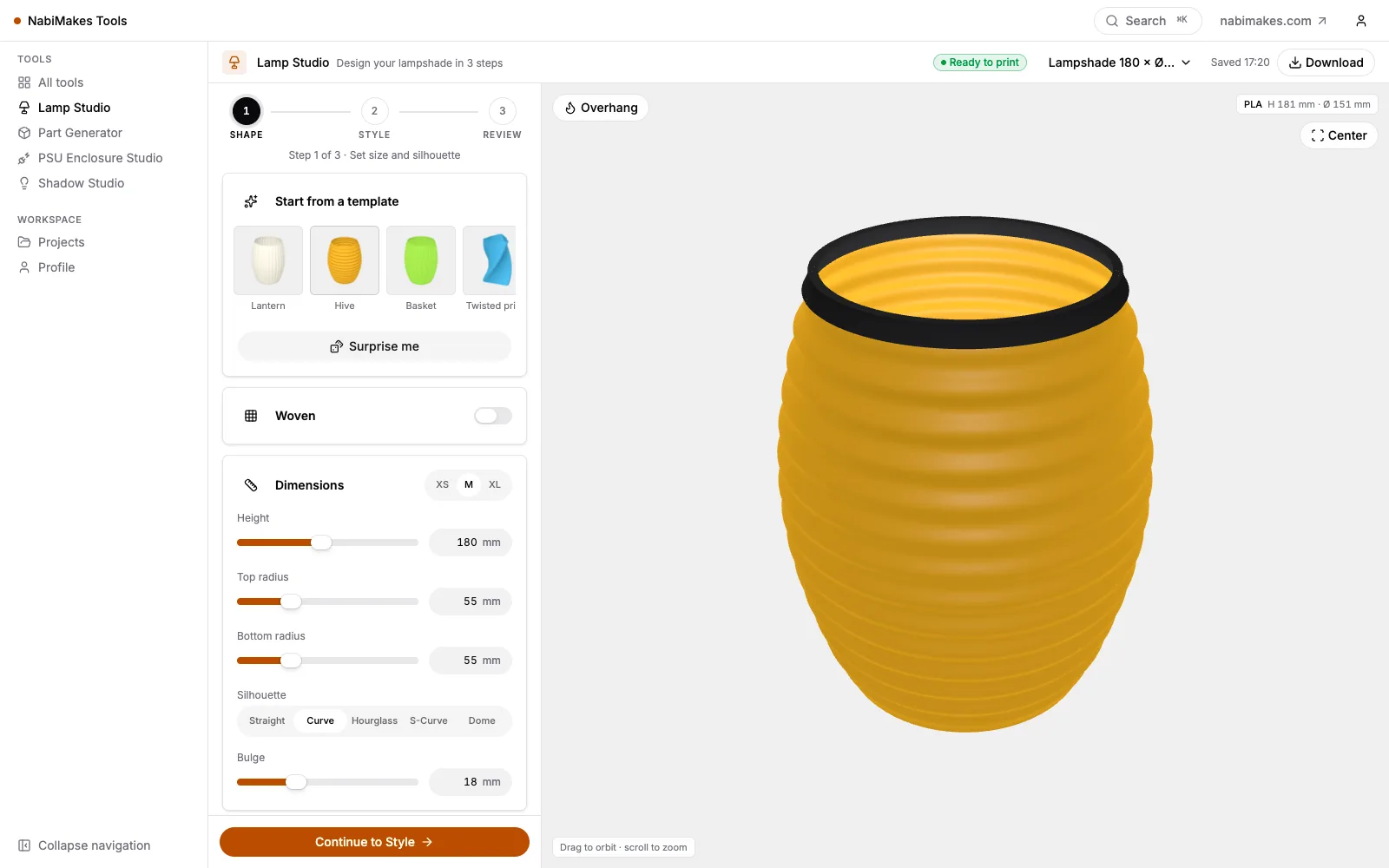The width and height of the screenshot is (1389, 868).
Task: Click the PSU Enclosure Studio plug icon
Action: pyautogui.click(x=24, y=158)
